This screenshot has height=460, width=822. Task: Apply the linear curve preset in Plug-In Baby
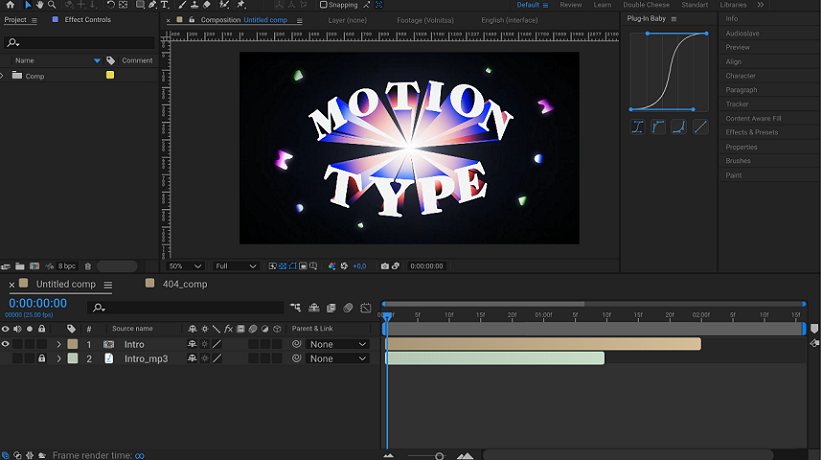tap(701, 127)
